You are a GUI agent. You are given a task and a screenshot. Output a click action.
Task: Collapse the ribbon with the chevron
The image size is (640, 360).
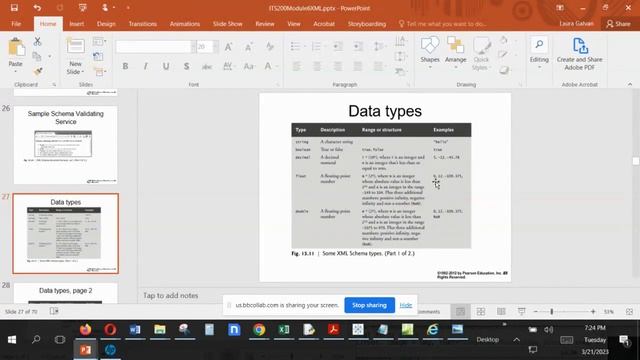630,84
